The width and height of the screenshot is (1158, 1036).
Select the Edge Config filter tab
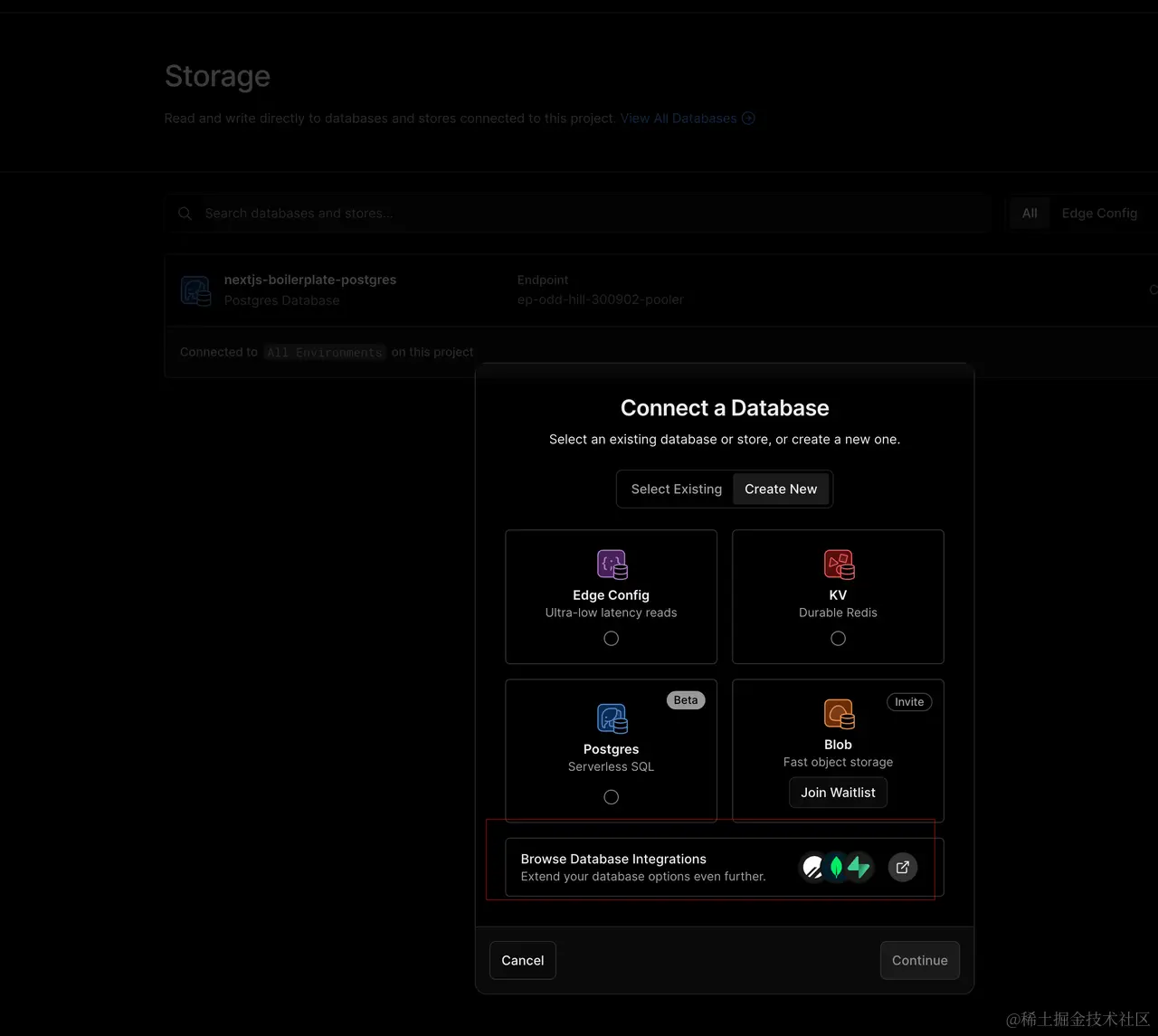1099,214
